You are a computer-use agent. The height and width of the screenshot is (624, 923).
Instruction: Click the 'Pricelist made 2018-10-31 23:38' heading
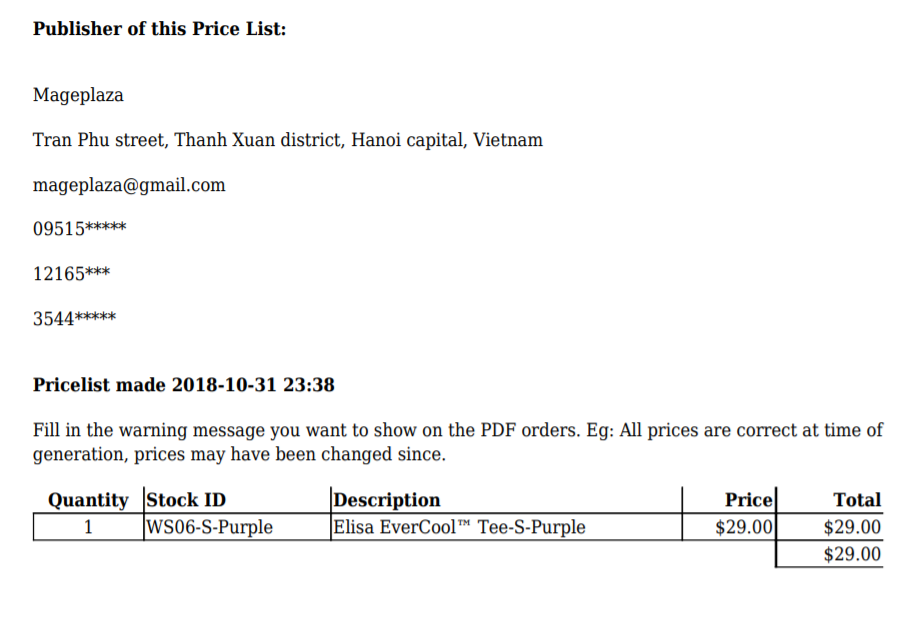pyautogui.click(x=184, y=385)
